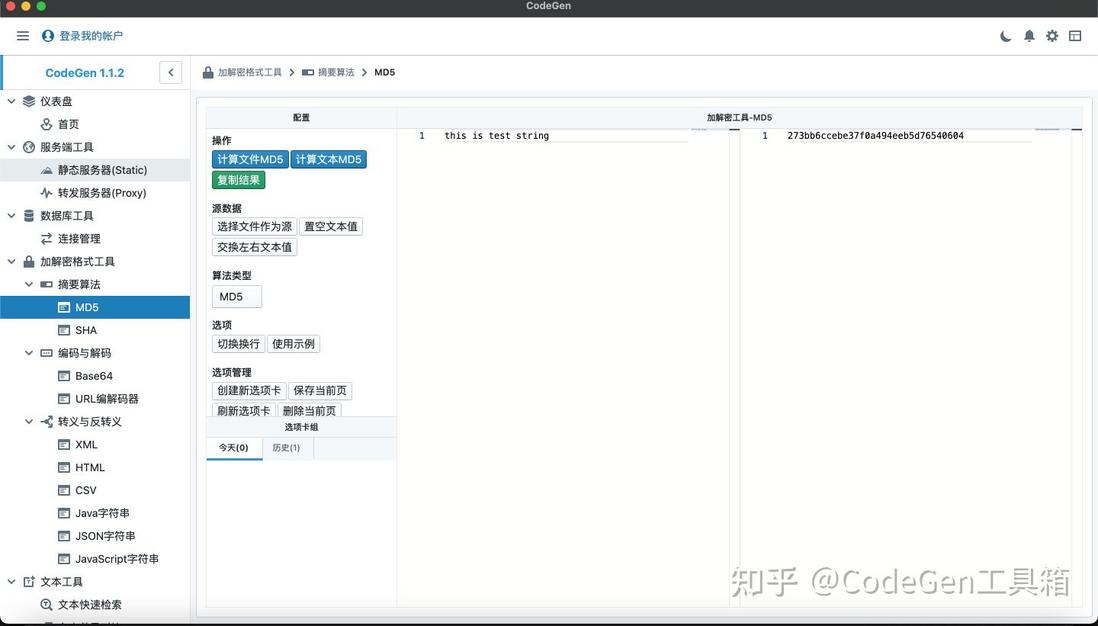Click the URL编解码器 item icon
The image size is (1098, 626).
(64, 398)
